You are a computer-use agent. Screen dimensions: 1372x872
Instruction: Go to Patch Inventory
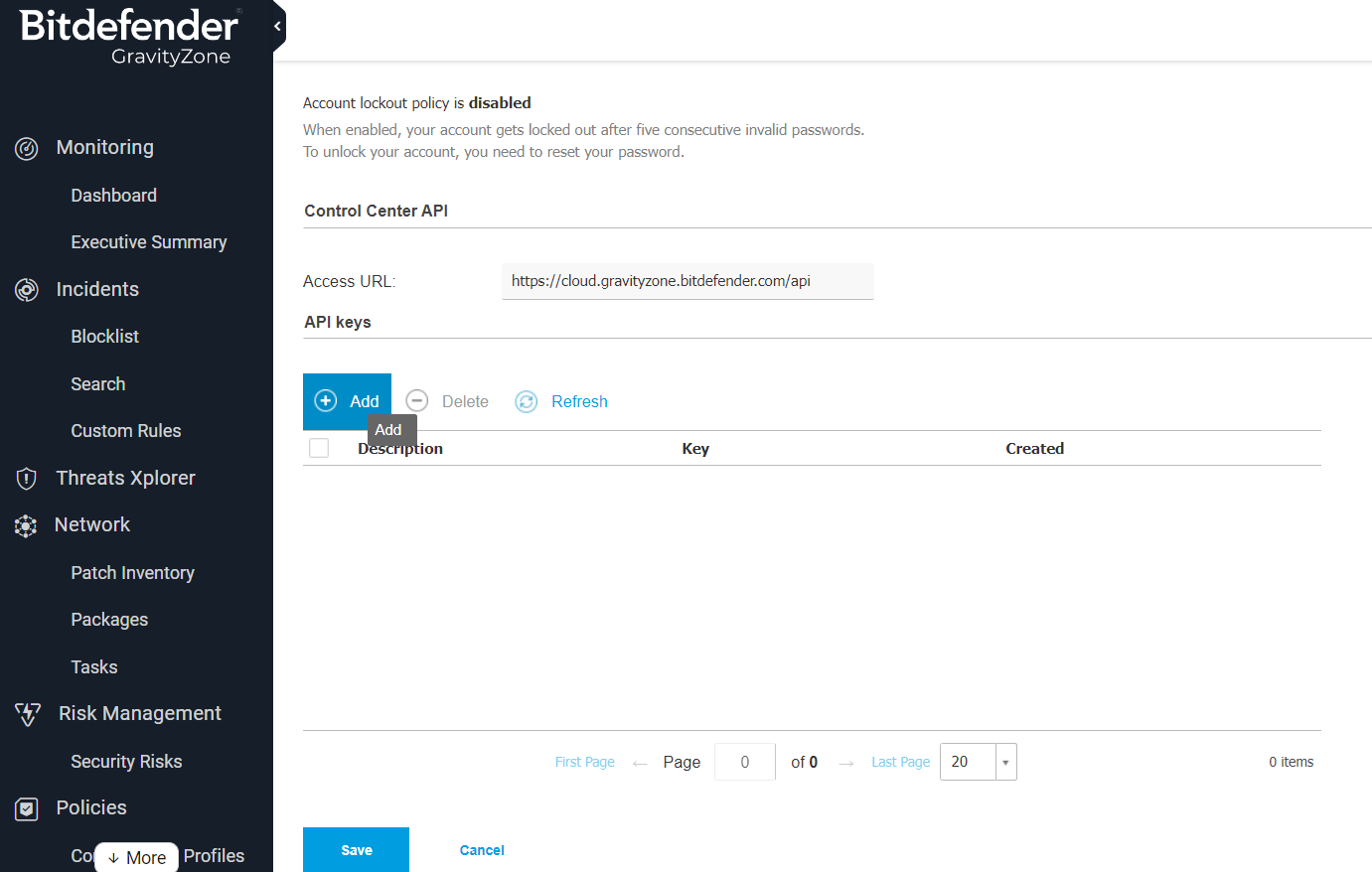pos(133,573)
